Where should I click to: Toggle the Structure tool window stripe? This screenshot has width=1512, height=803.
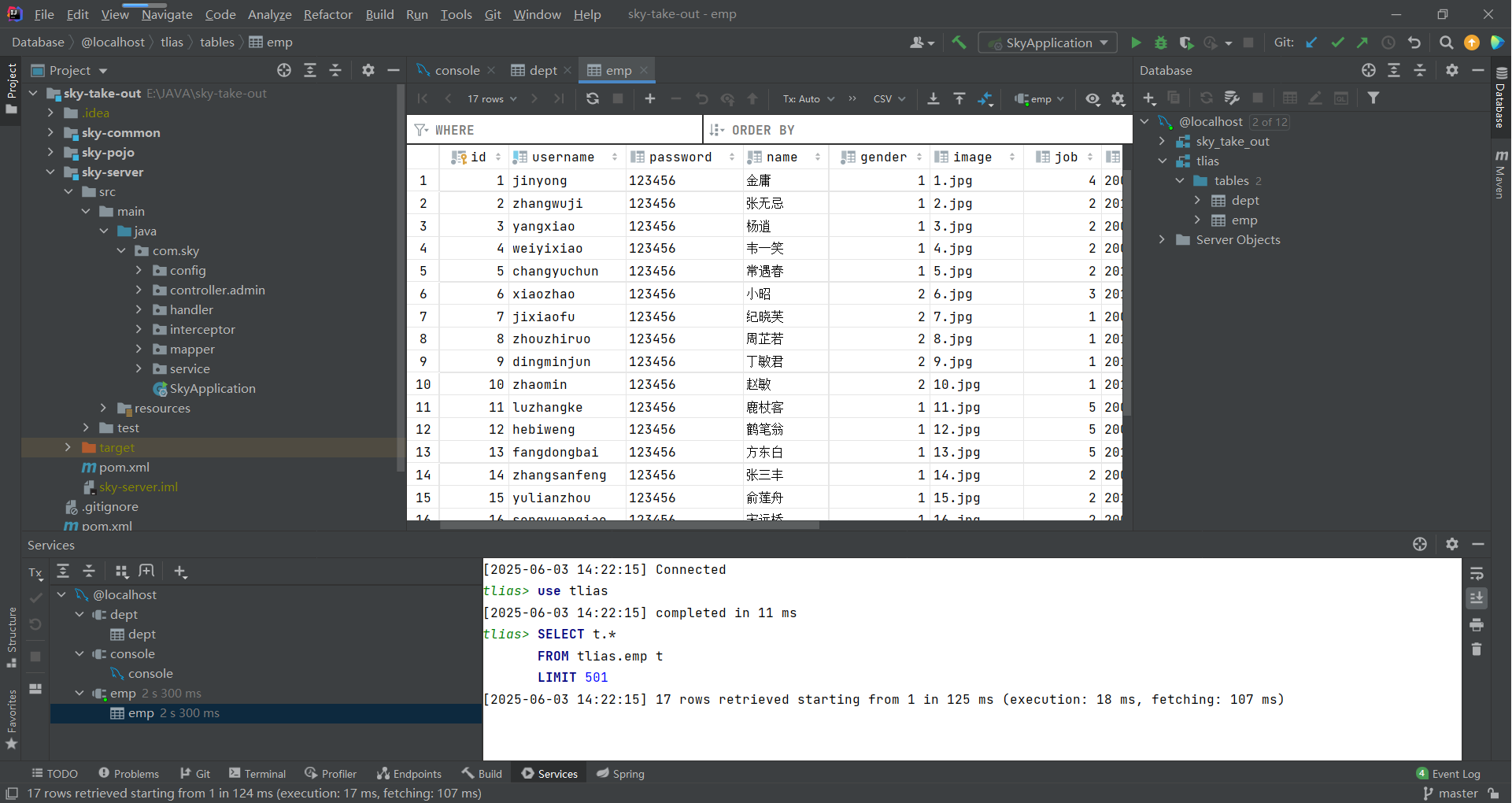click(x=11, y=638)
